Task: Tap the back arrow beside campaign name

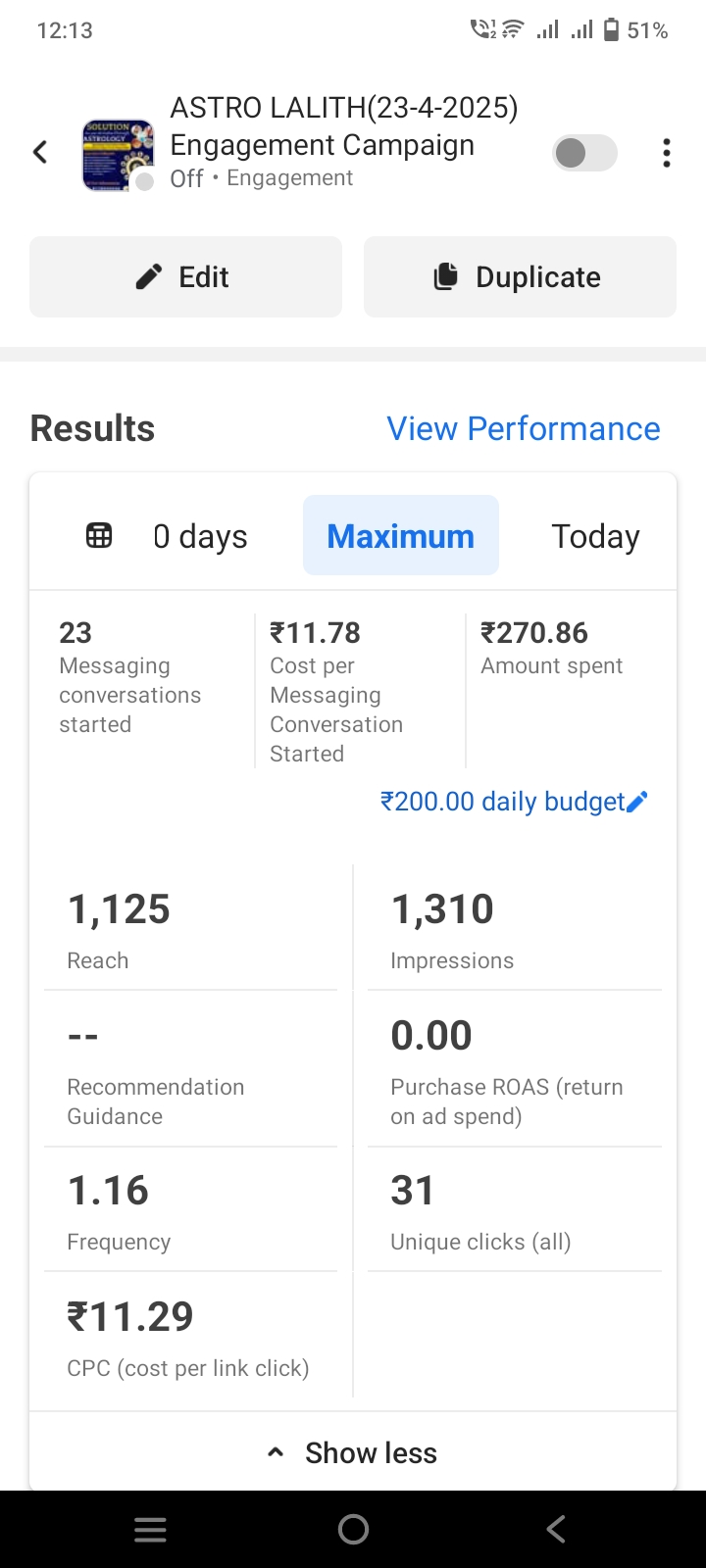Action: coord(40,152)
